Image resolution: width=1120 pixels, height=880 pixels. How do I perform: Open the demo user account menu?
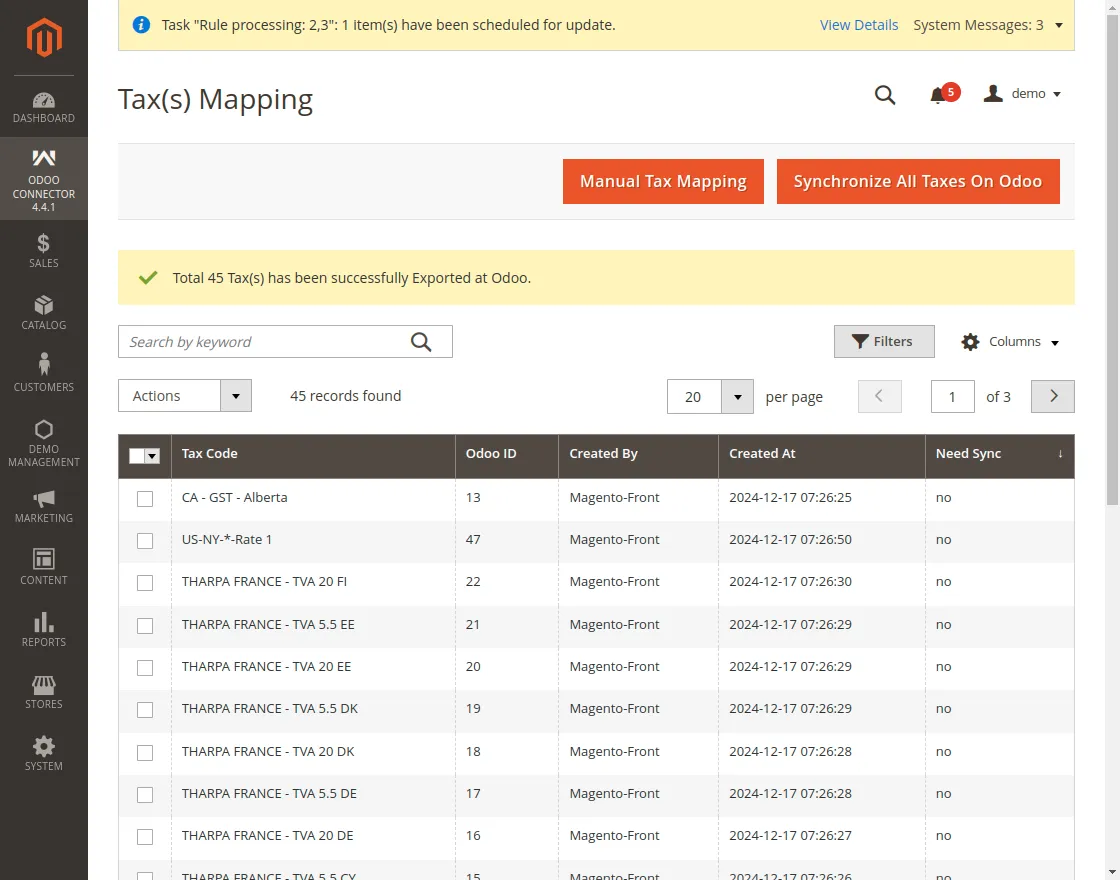click(1022, 93)
